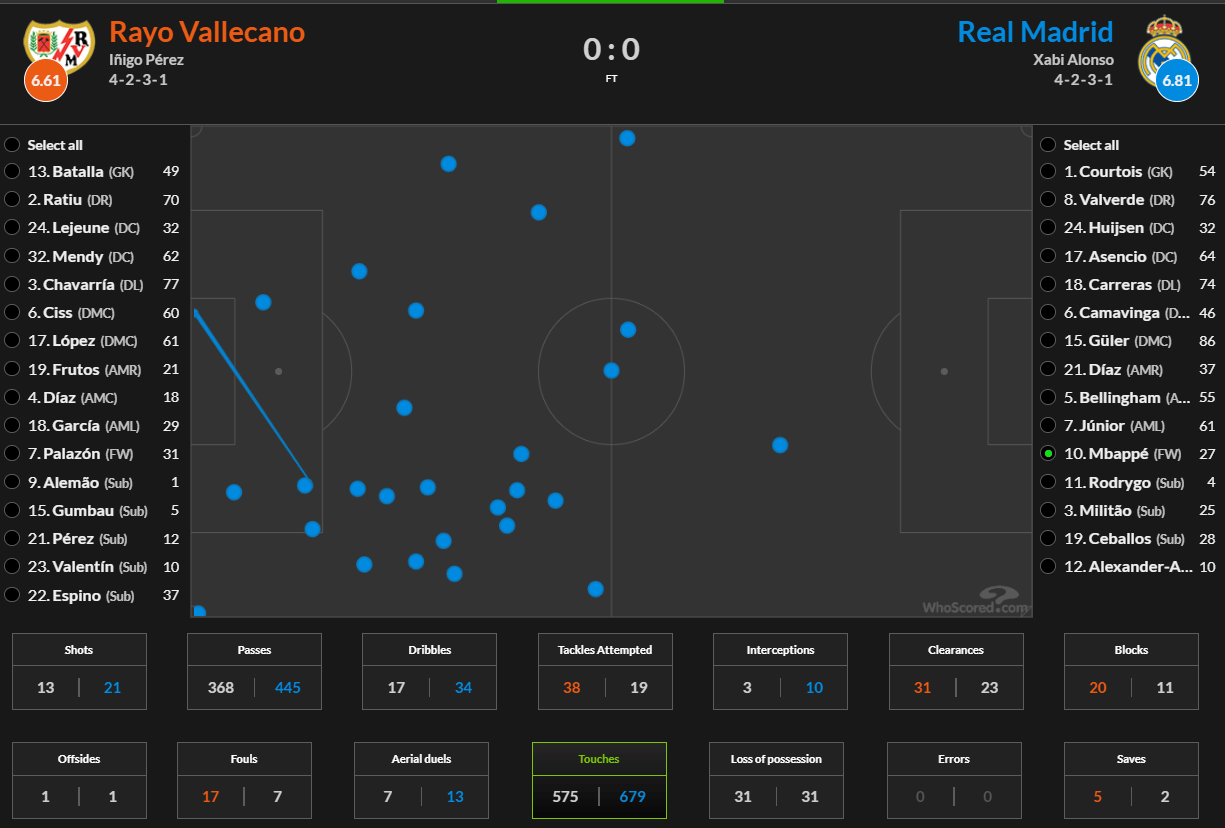The height and width of the screenshot is (828, 1225).
Task: Click the touch dot inside the centre circle
Action: (611, 370)
